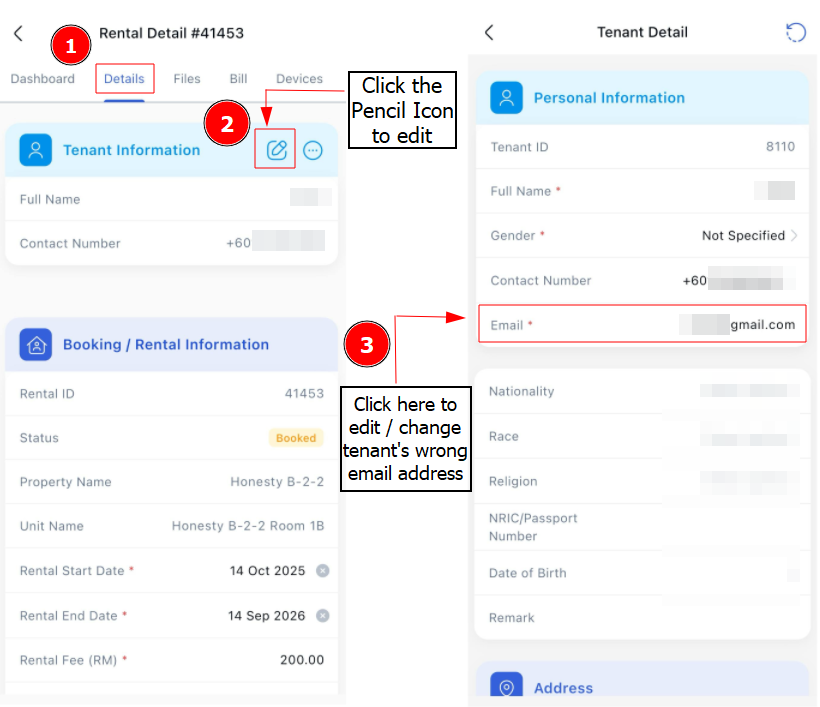Go back from Tenant Detail screen
This screenshot has height=707, width=820.
pyautogui.click(x=489, y=32)
